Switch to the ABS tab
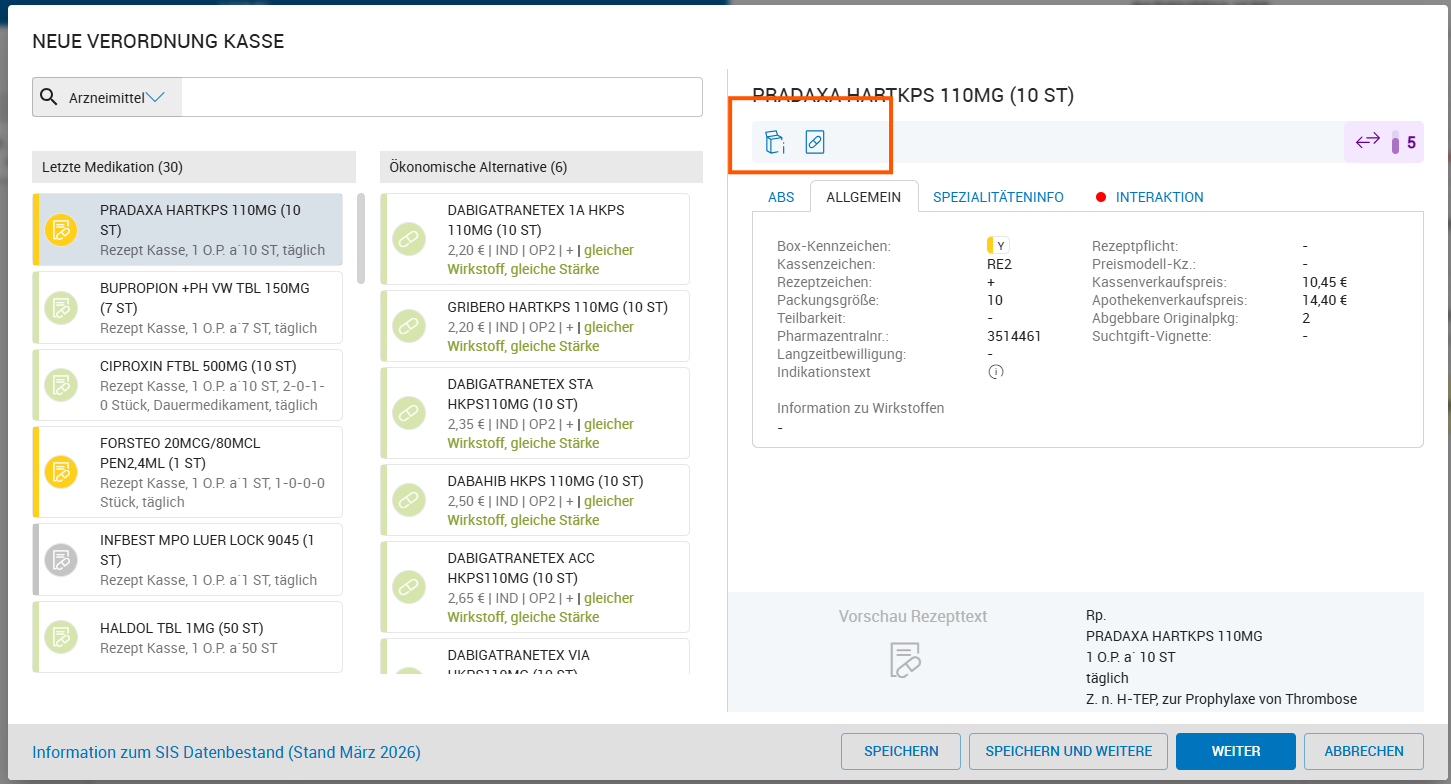Image resolution: width=1451 pixels, height=784 pixels. 781,197
